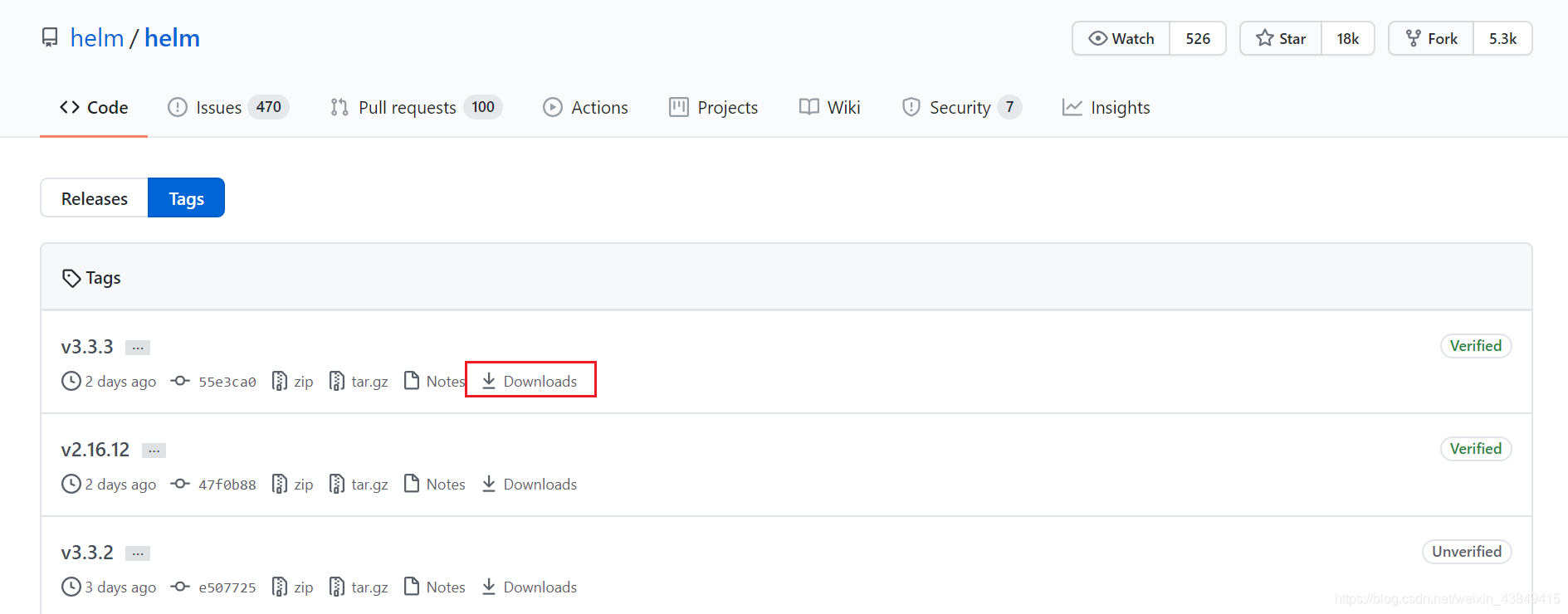Expand the v3.3.3 tag message ellipsis

(x=138, y=348)
